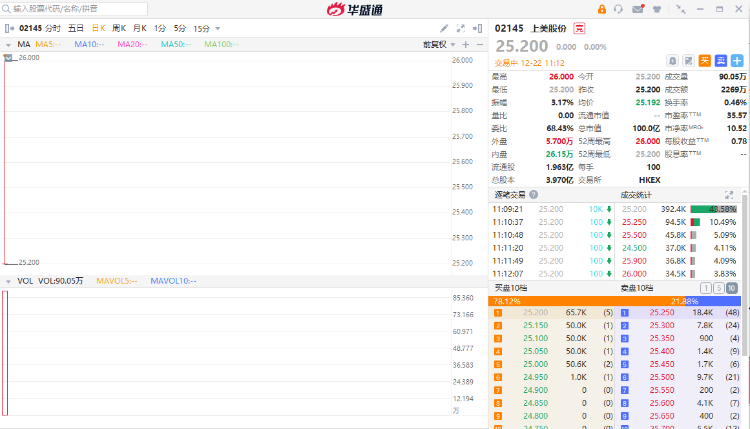Click the blue 卖 sell button
750x429 pixels.
(720, 61)
